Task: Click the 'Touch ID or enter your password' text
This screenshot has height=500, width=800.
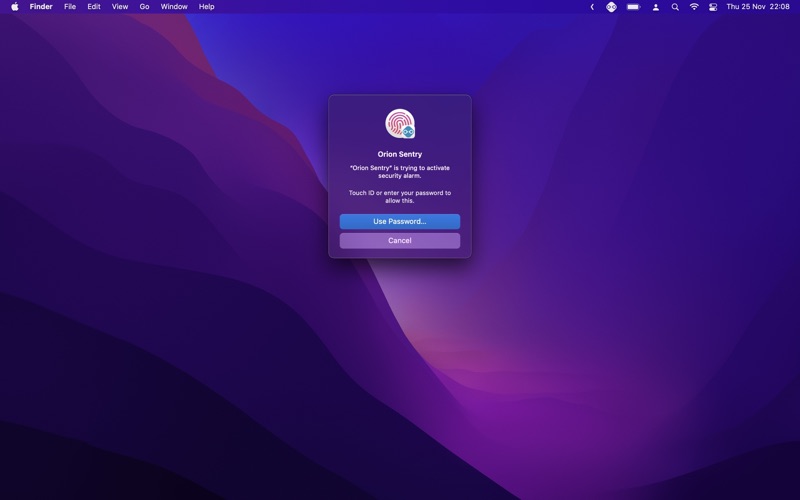Action: pos(399,197)
